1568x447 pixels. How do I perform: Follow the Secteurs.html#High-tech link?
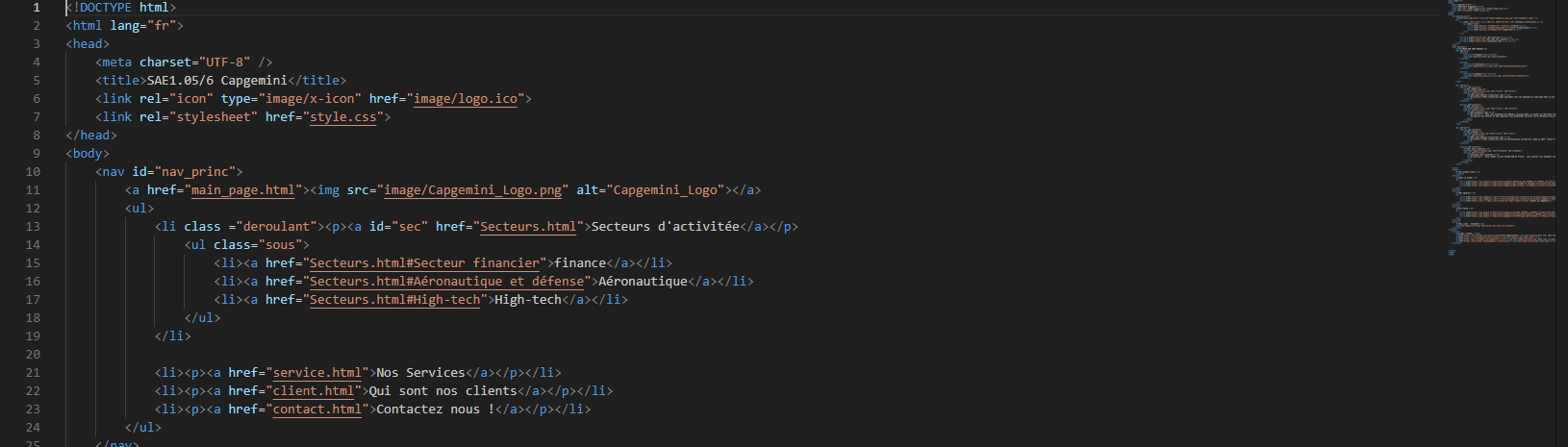click(x=394, y=300)
